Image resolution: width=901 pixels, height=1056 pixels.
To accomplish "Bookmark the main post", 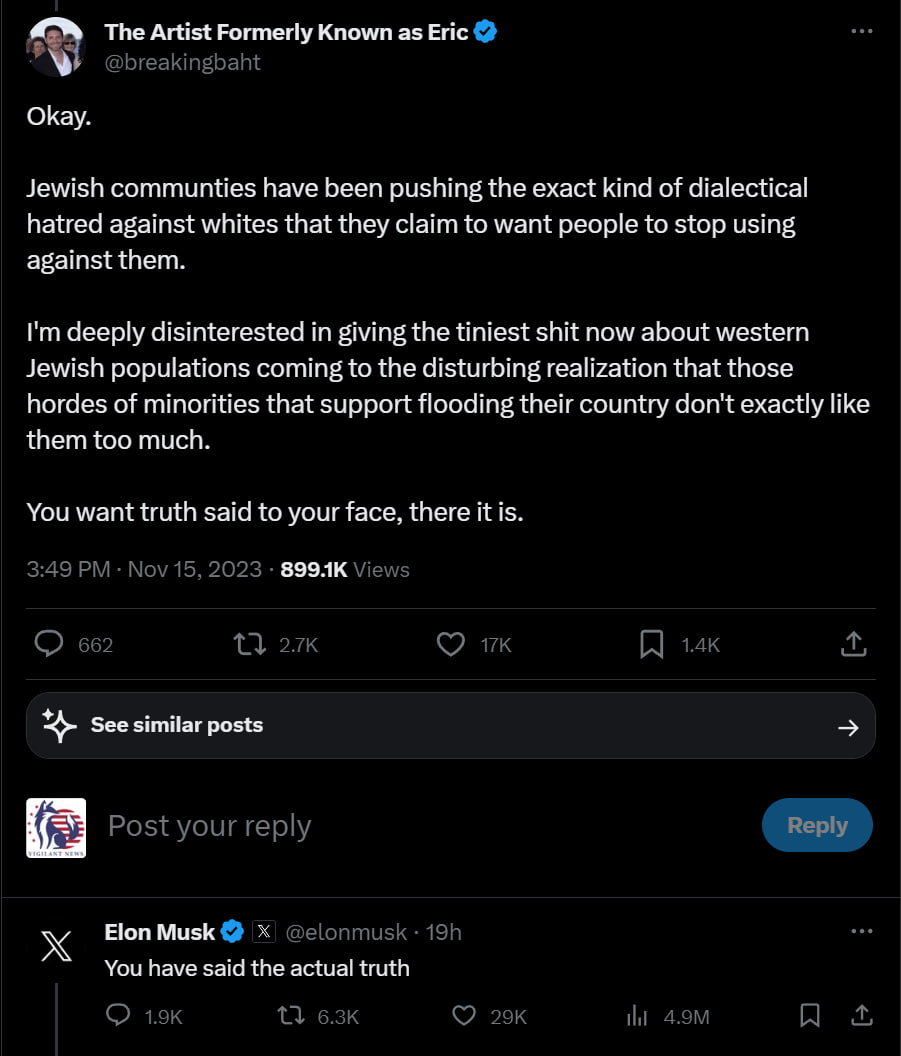I will (x=651, y=645).
